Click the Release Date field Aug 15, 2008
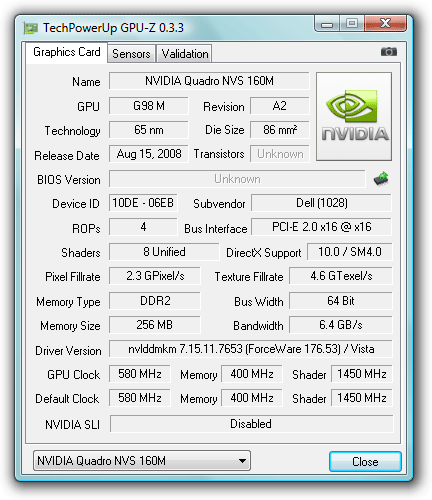 pyautogui.click(x=149, y=154)
